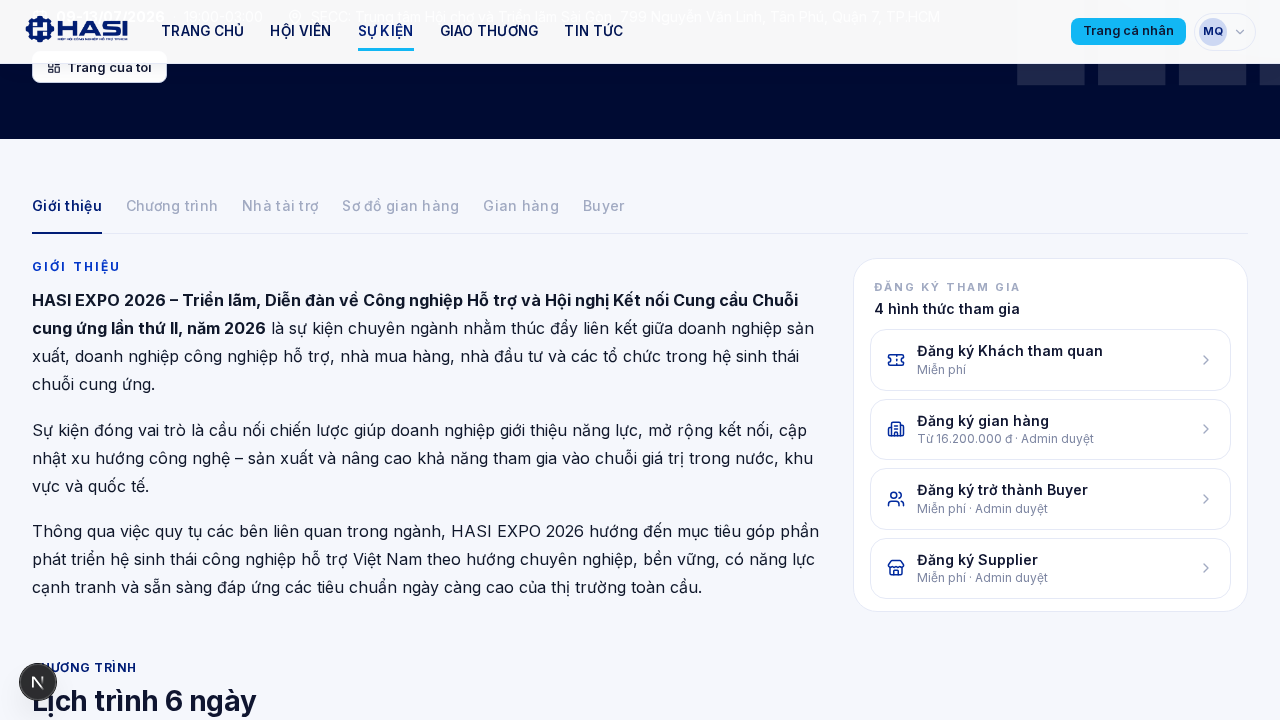Click the 'Lịch trình 6 ngày' heading
Viewport: 1280px width, 720px height.
(x=144, y=701)
